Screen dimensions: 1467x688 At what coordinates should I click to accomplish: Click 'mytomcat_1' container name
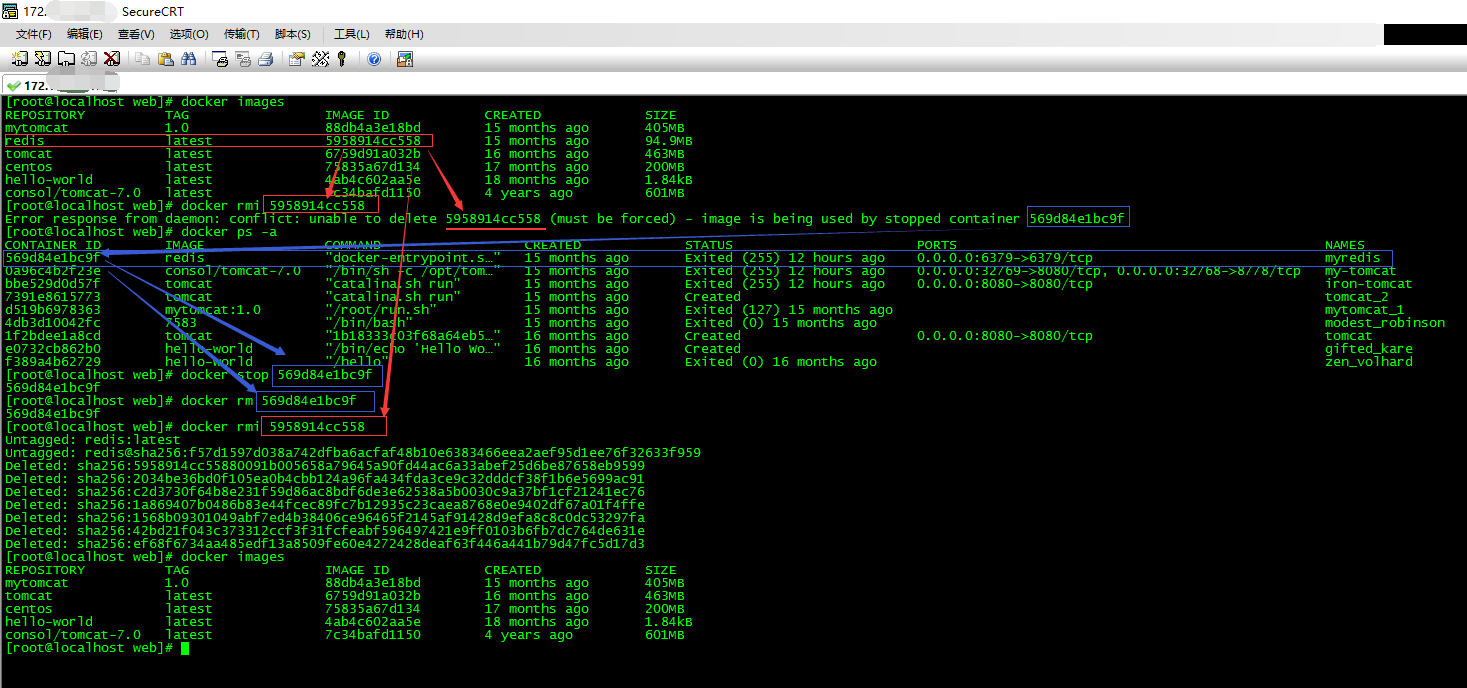[x=1365, y=310]
